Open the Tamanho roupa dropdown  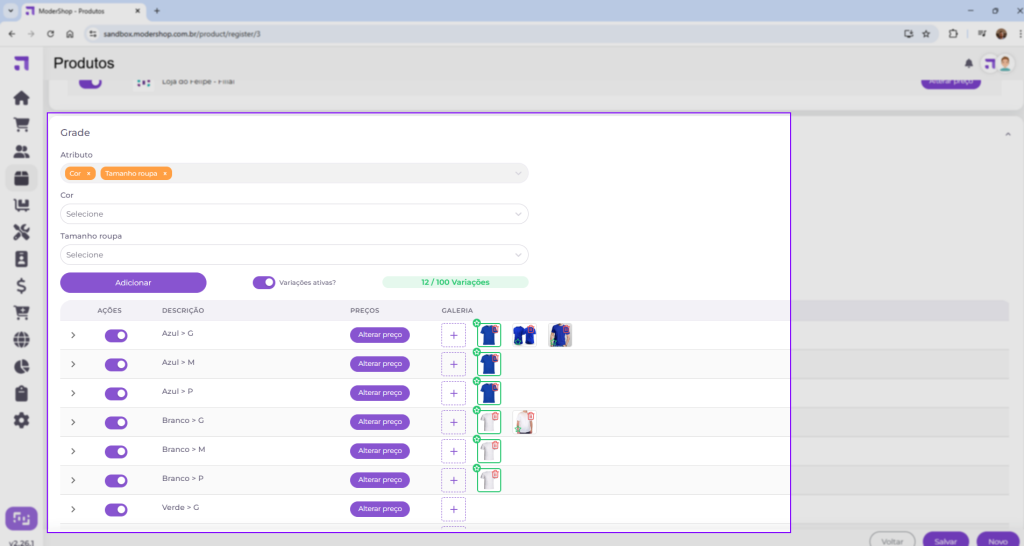(x=294, y=255)
